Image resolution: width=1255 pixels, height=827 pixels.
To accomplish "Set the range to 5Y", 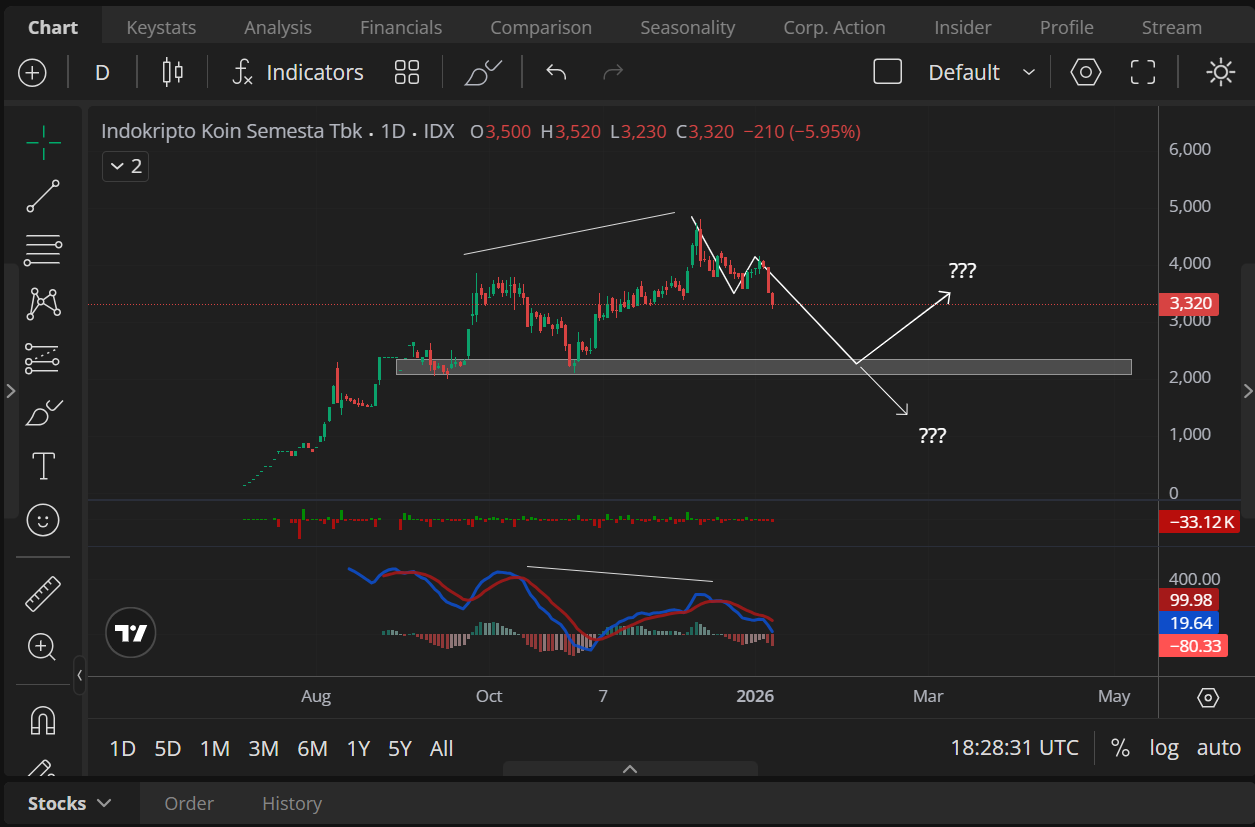I will coord(399,748).
